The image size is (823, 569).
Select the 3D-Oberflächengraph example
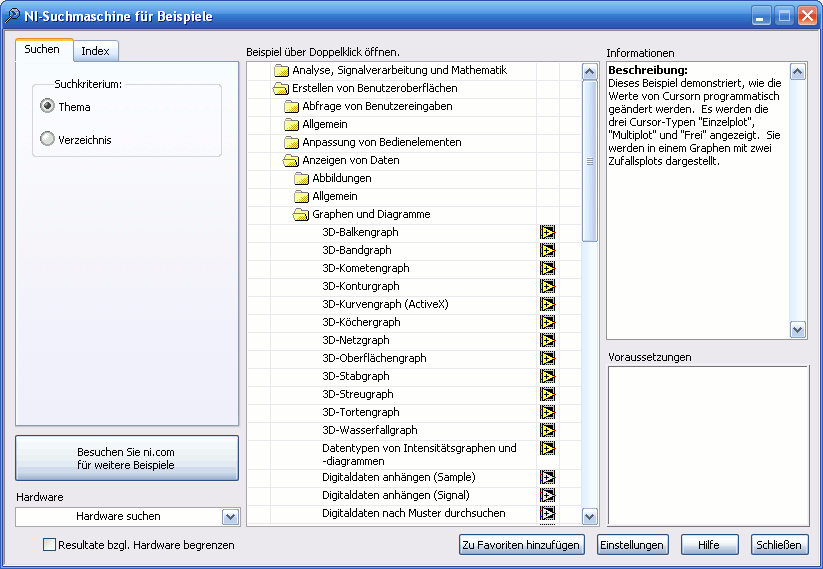click(x=374, y=358)
